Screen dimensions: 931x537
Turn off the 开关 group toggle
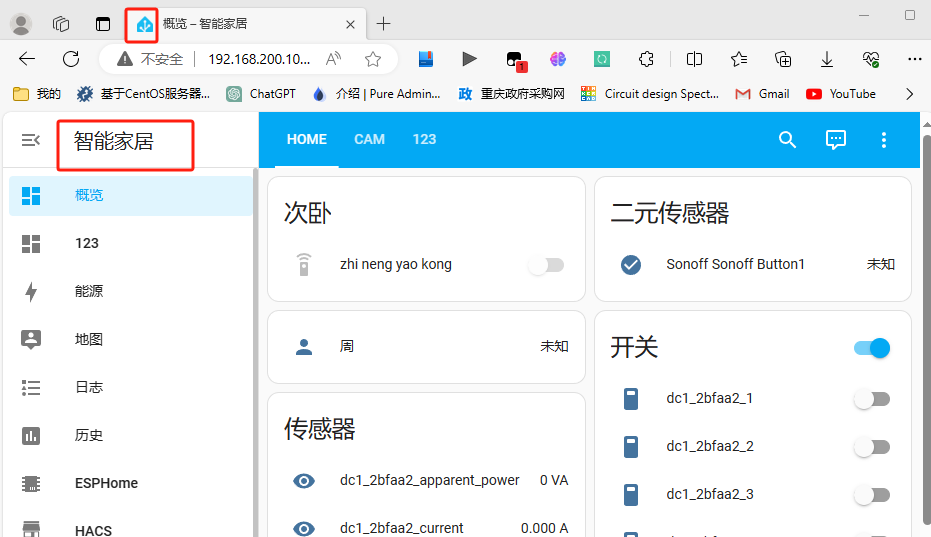click(872, 348)
